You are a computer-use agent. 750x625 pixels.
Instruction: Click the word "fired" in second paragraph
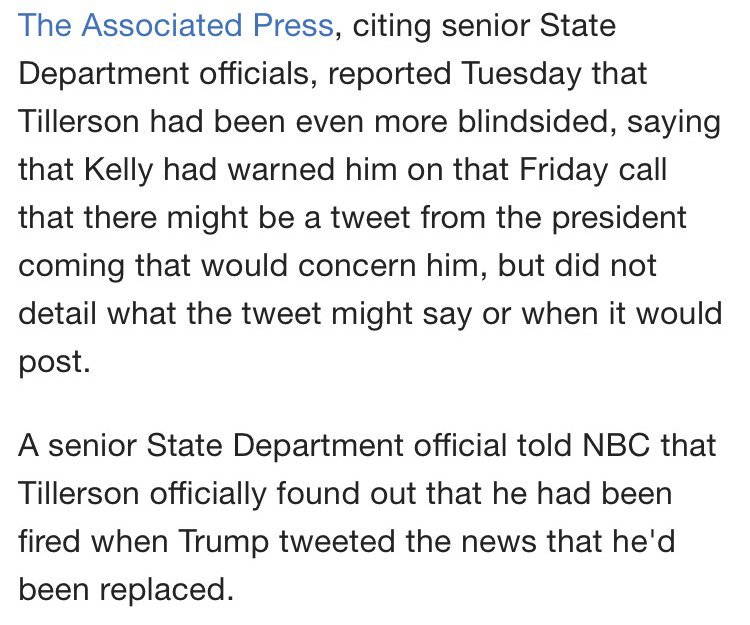pos(54,542)
